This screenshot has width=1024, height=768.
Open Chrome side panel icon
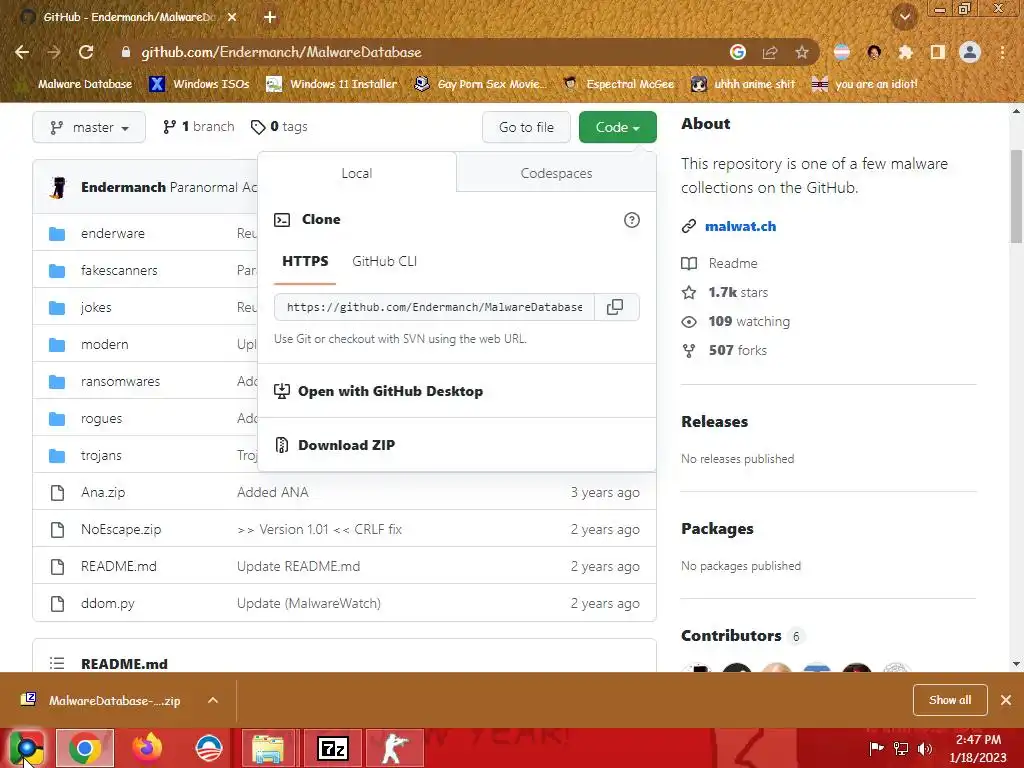pyautogui.click(x=938, y=52)
